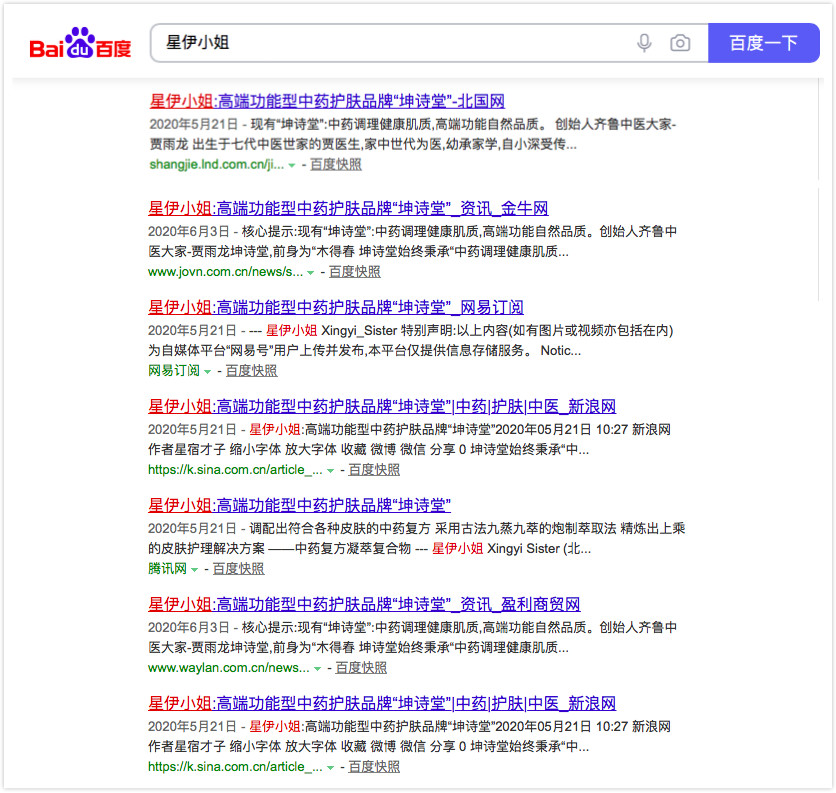Image resolution: width=836 pixels, height=793 pixels.
Task: Click the www.jovn.com.cn/news green URL
Action: [225, 272]
